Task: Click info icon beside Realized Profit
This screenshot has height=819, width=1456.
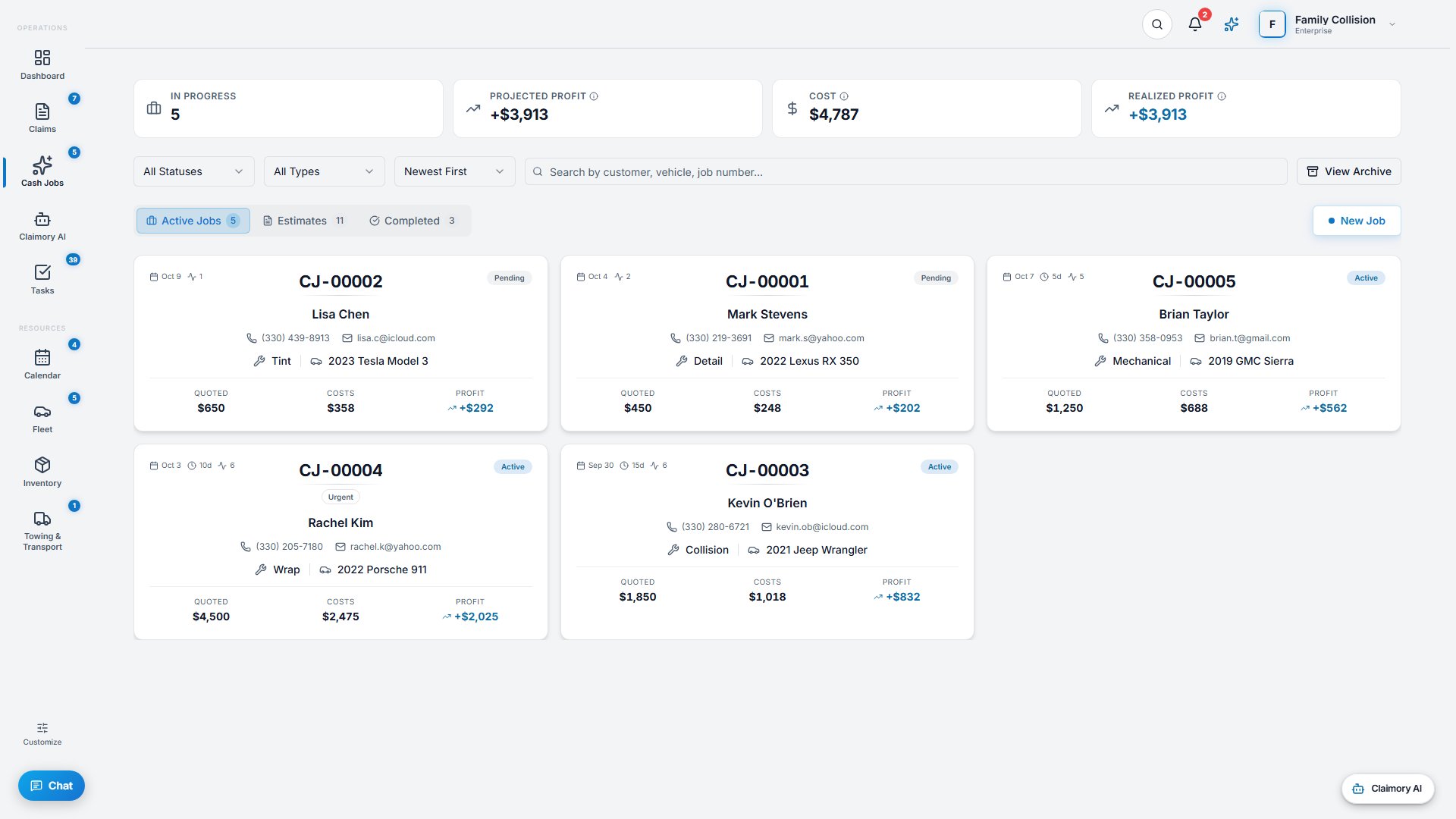Action: point(1222,96)
